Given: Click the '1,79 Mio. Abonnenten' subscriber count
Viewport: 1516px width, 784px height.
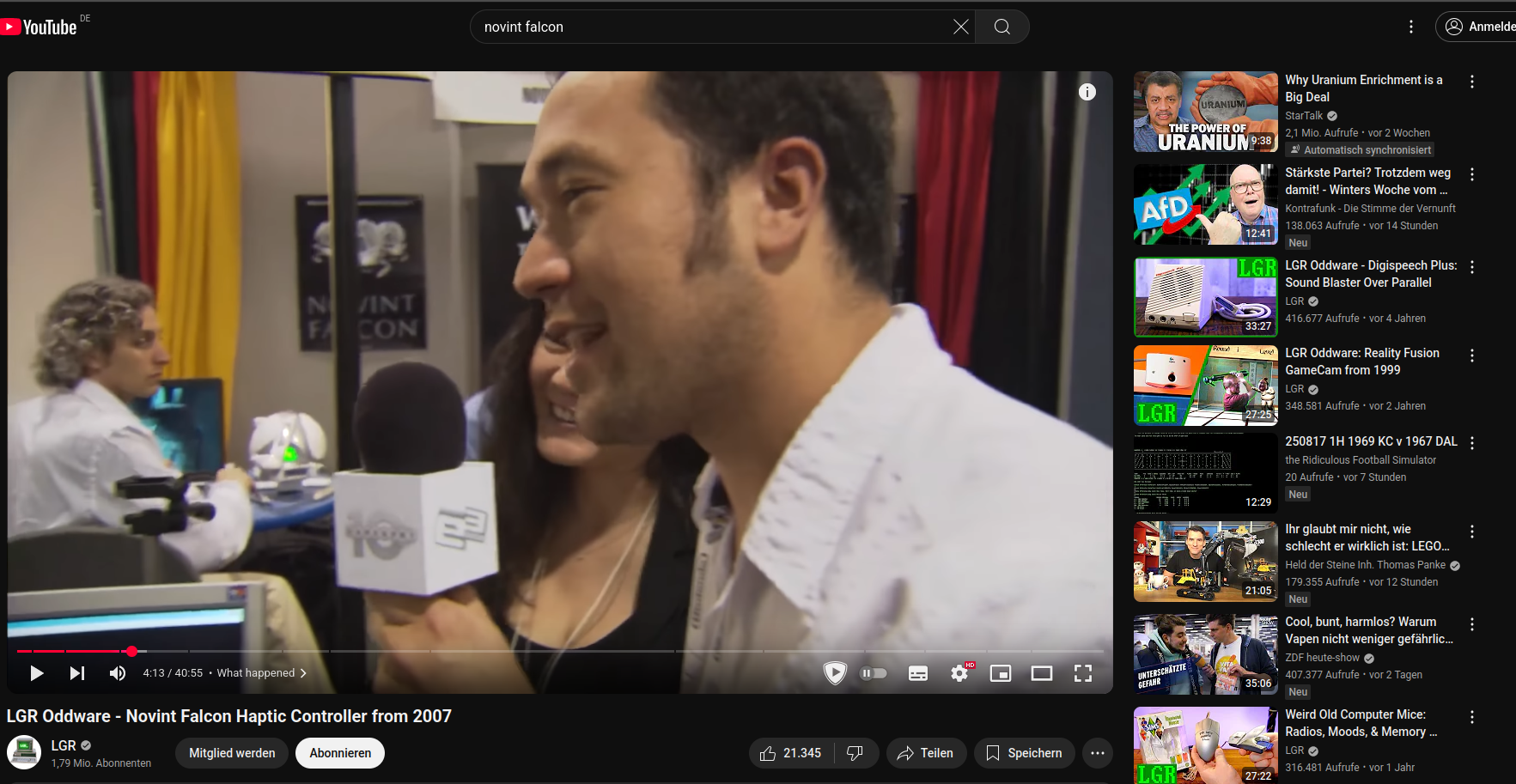Looking at the screenshot, I should (101, 763).
